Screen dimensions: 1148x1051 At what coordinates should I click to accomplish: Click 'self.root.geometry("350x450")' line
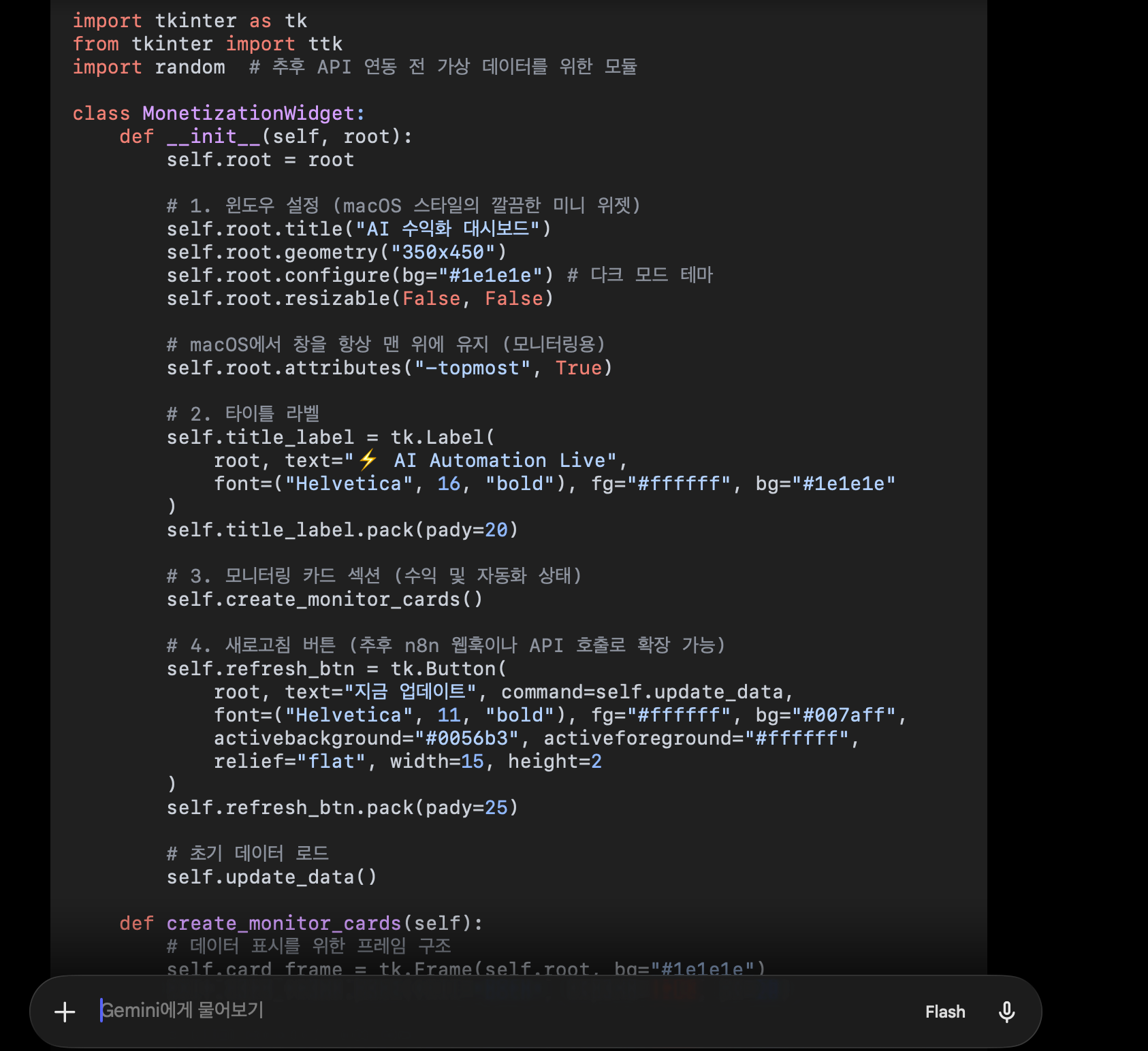click(337, 252)
